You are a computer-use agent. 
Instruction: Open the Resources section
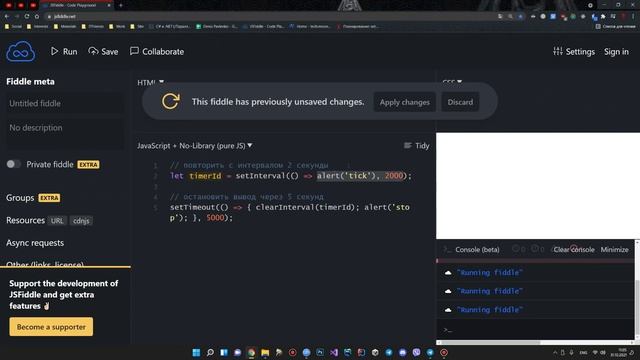coord(25,220)
